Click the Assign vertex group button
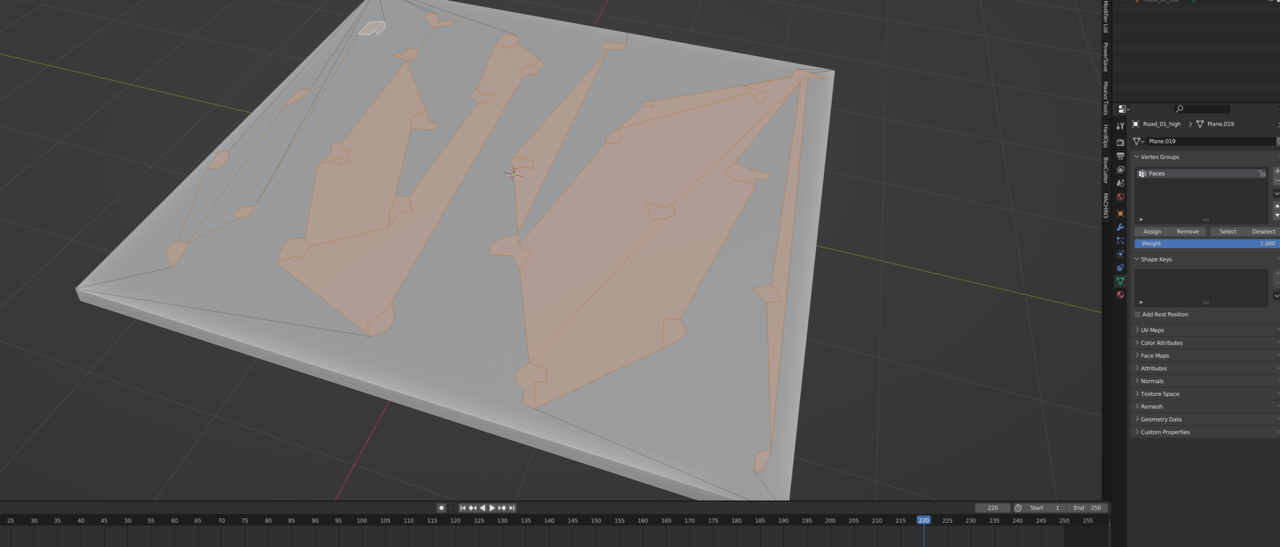 (x=1152, y=231)
